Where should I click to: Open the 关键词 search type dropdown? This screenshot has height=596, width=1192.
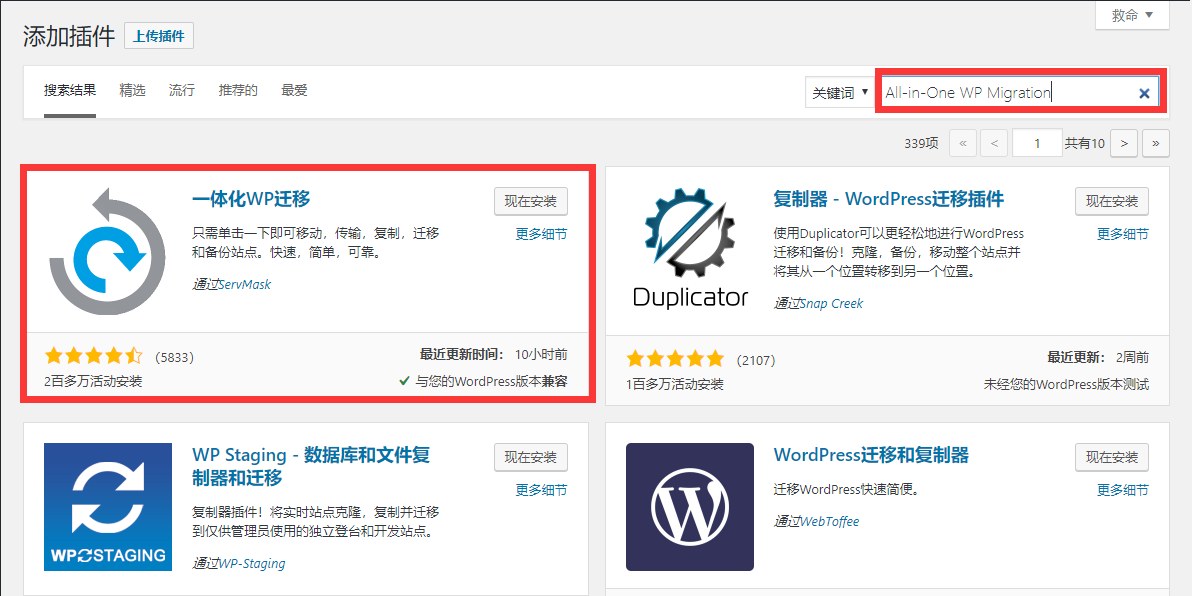[x=840, y=93]
